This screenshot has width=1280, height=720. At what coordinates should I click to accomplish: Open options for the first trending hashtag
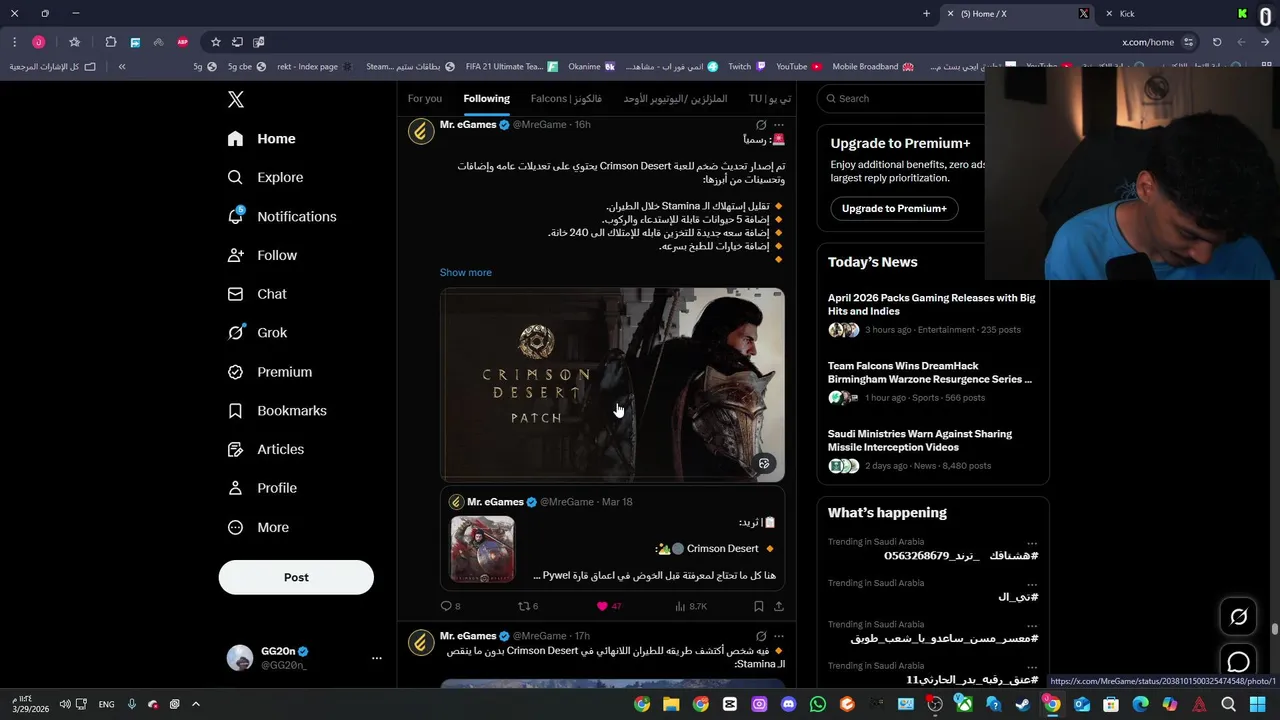click(x=1032, y=543)
